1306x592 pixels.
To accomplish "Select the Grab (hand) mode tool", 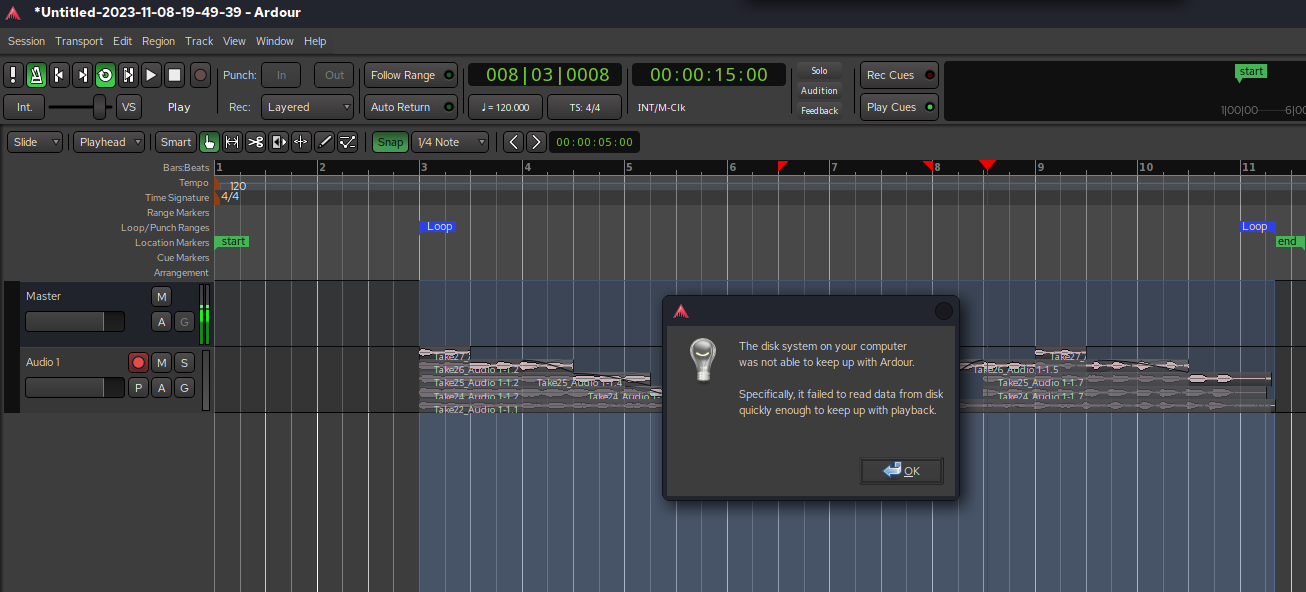I will [209, 142].
